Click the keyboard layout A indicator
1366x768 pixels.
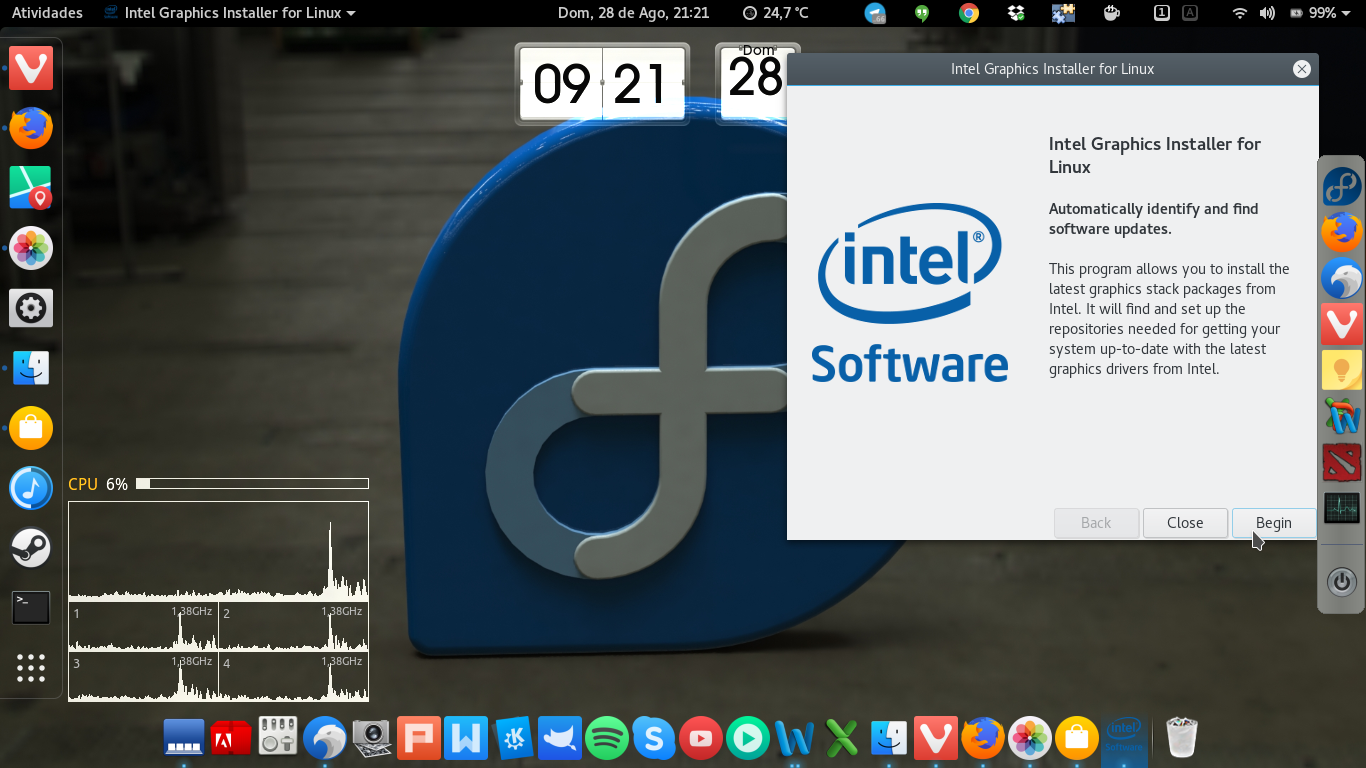(1189, 13)
